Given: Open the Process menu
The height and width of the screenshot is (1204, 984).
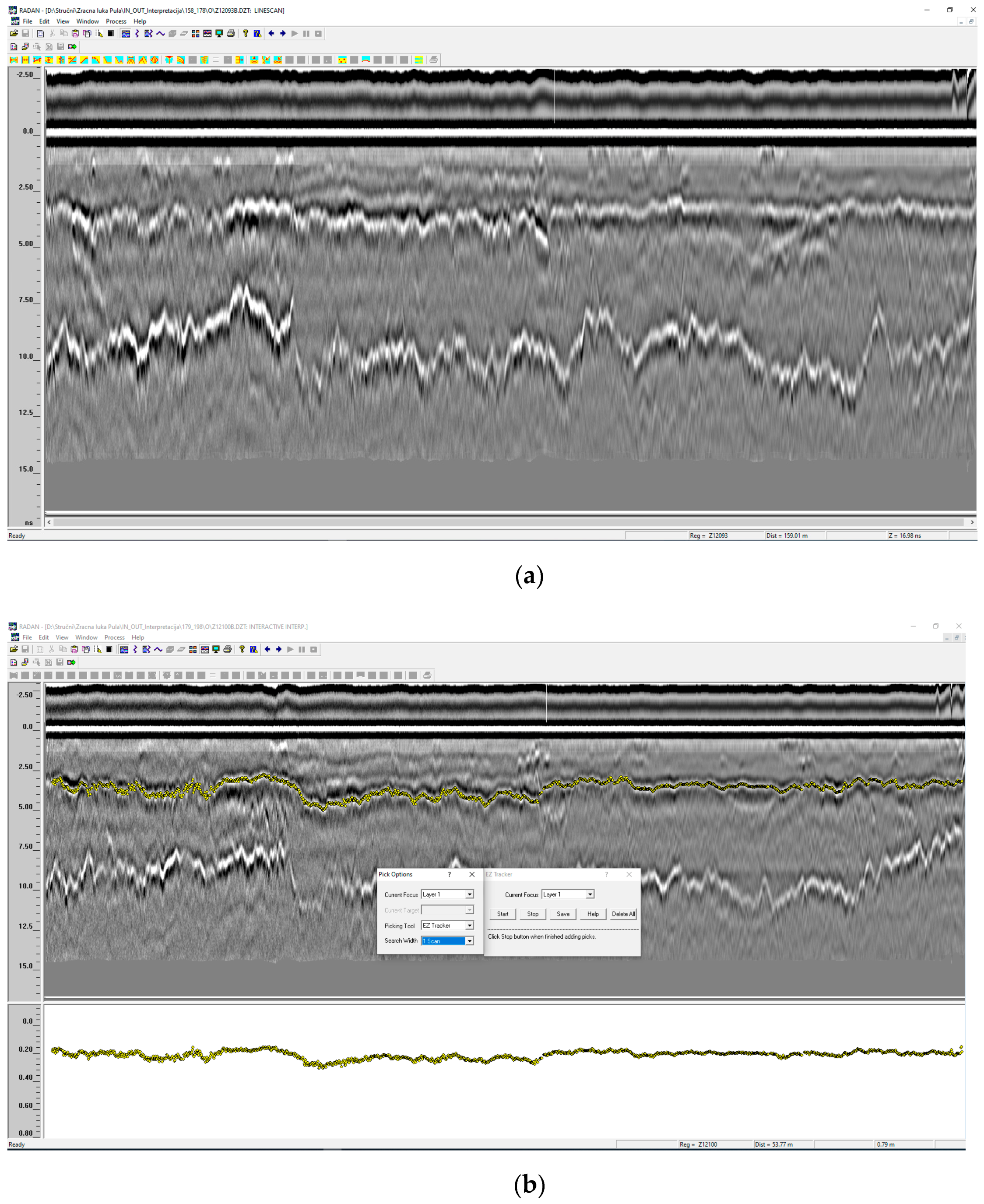Looking at the screenshot, I should [116, 21].
